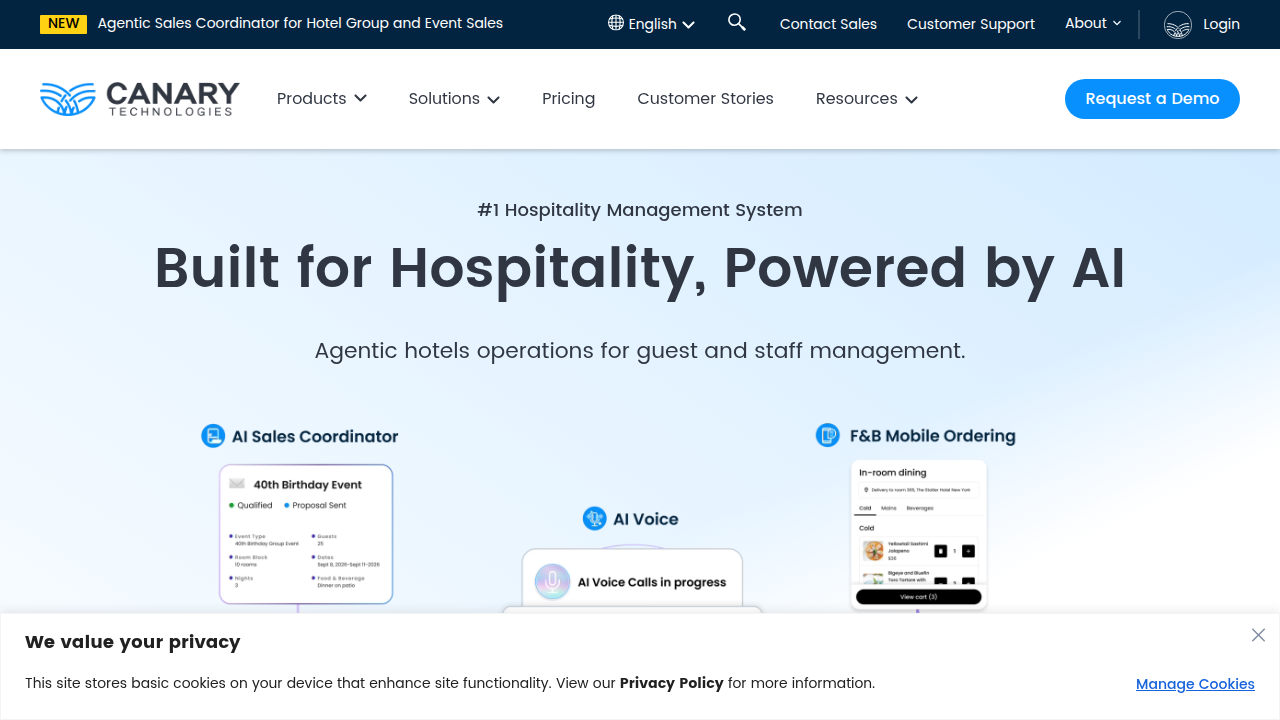Open the Resources dropdown menu
This screenshot has width=1280, height=720.
coord(867,98)
